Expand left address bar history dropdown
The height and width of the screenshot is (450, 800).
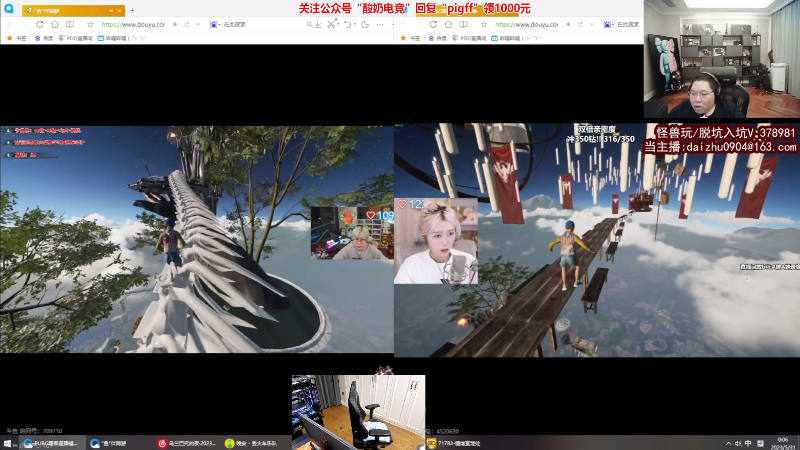click(x=198, y=24)
